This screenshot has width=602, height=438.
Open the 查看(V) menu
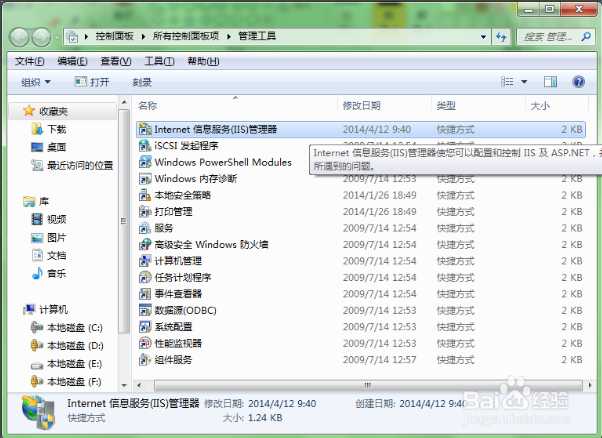pyautogui.click(x=116, y=61)
